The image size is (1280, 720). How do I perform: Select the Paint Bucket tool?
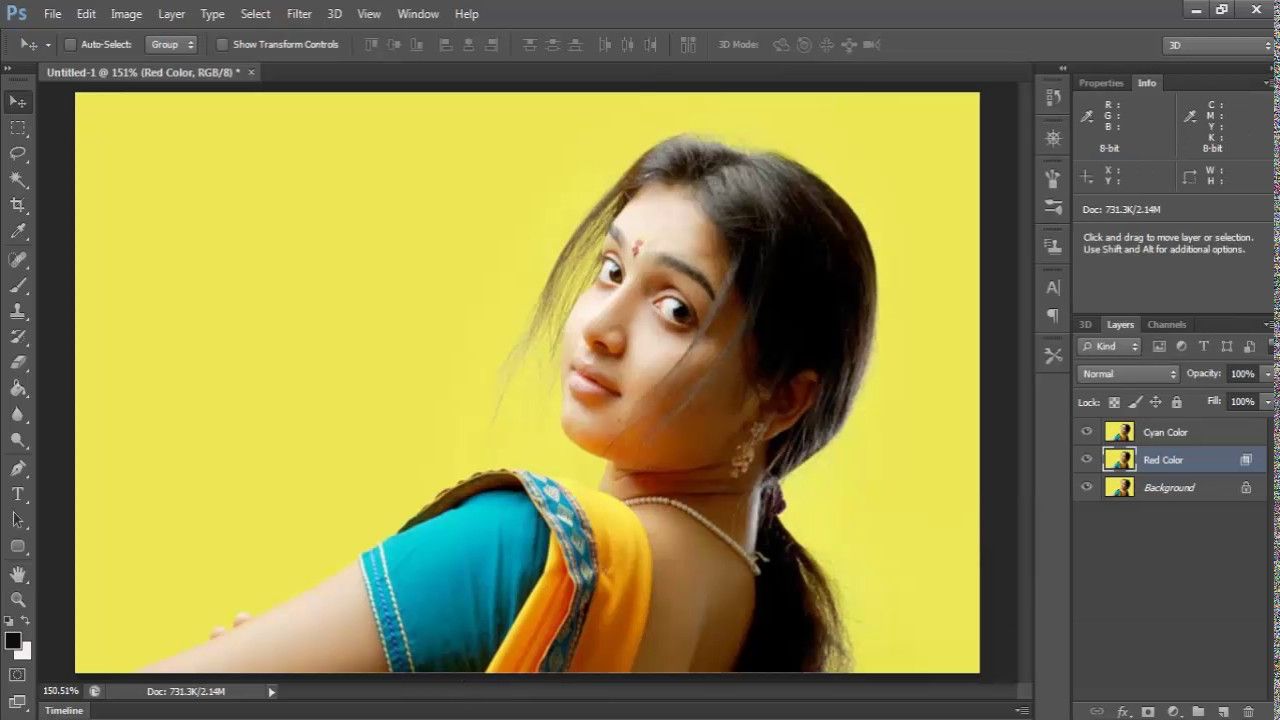coord(18,390)
